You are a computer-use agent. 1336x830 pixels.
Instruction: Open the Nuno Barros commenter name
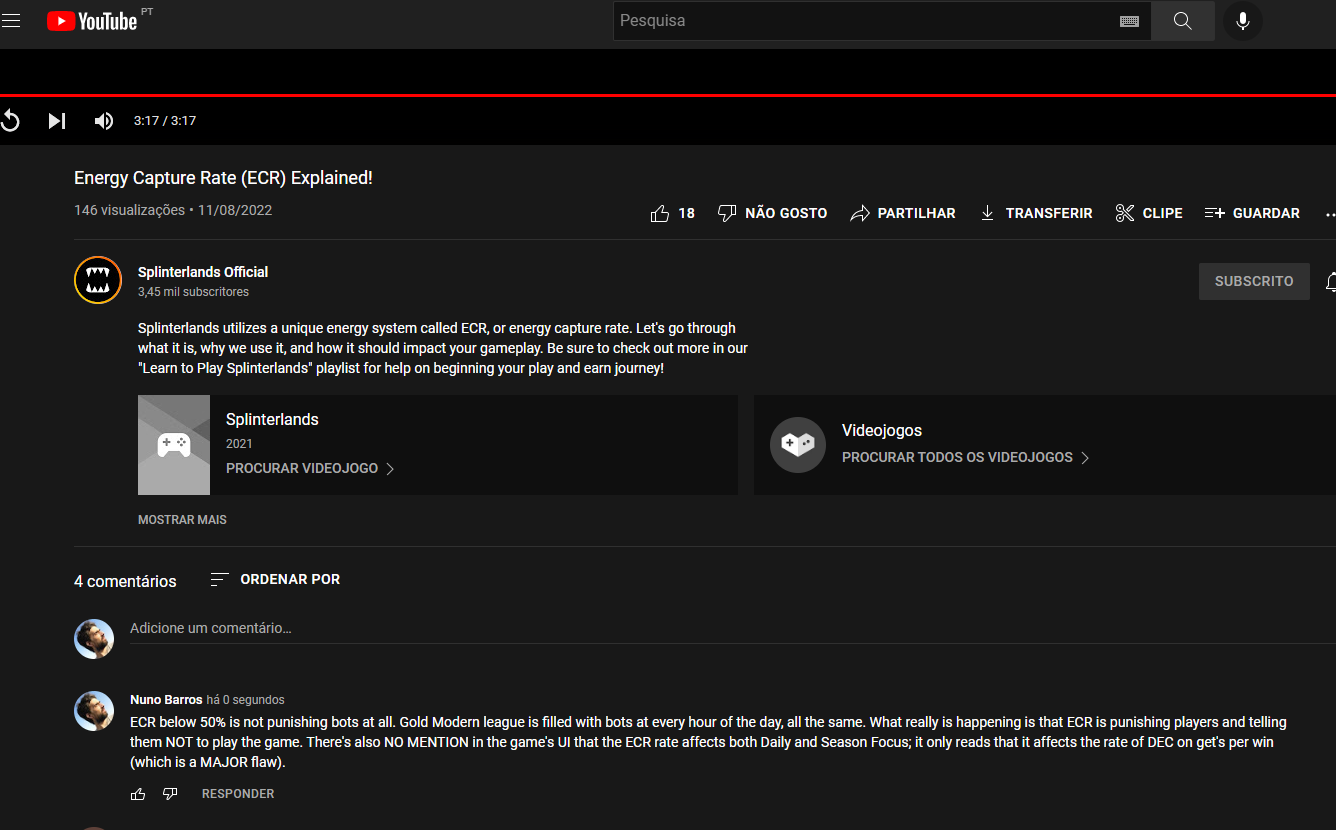point(166,700)
